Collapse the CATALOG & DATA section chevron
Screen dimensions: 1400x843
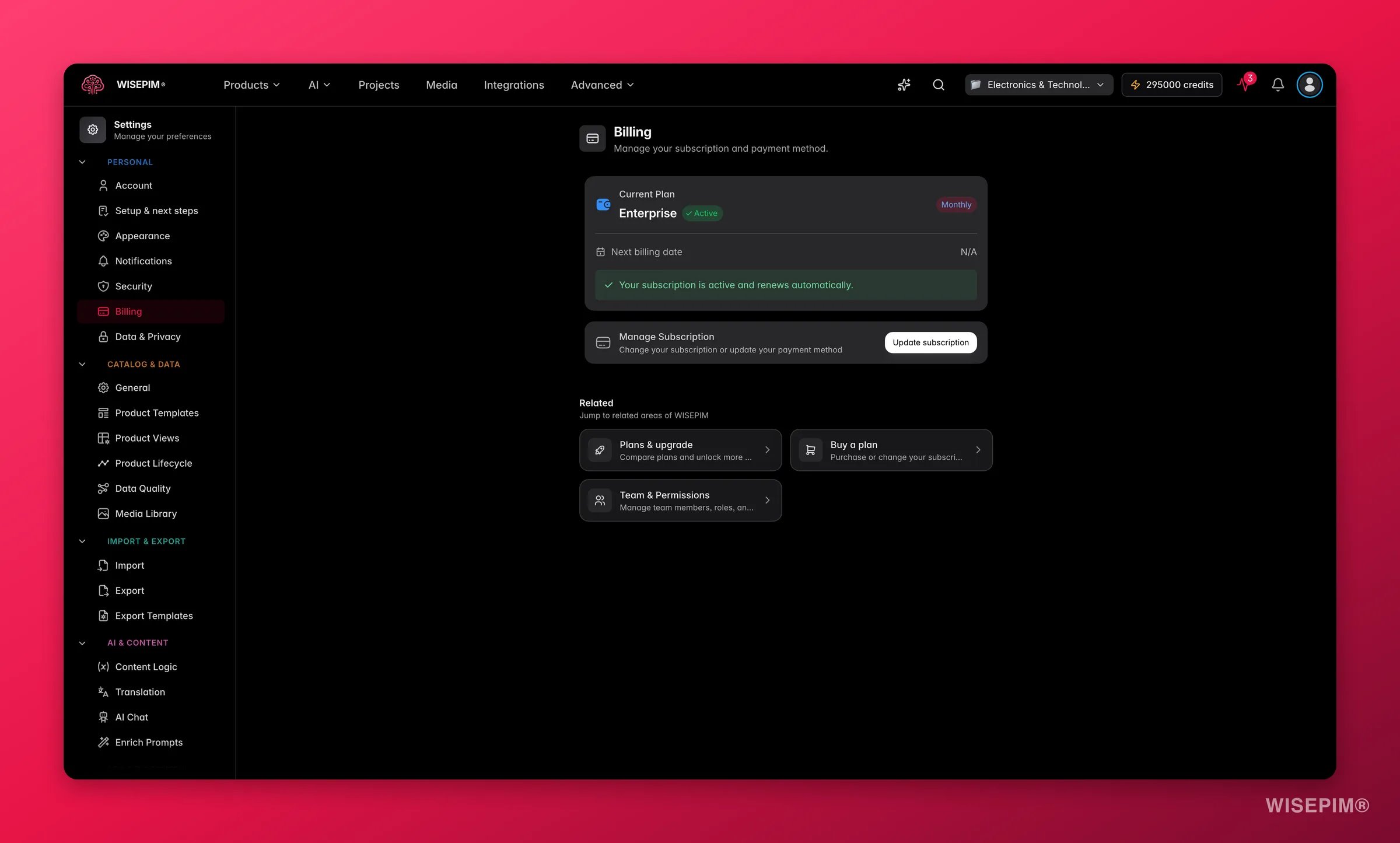coord(82,364)
